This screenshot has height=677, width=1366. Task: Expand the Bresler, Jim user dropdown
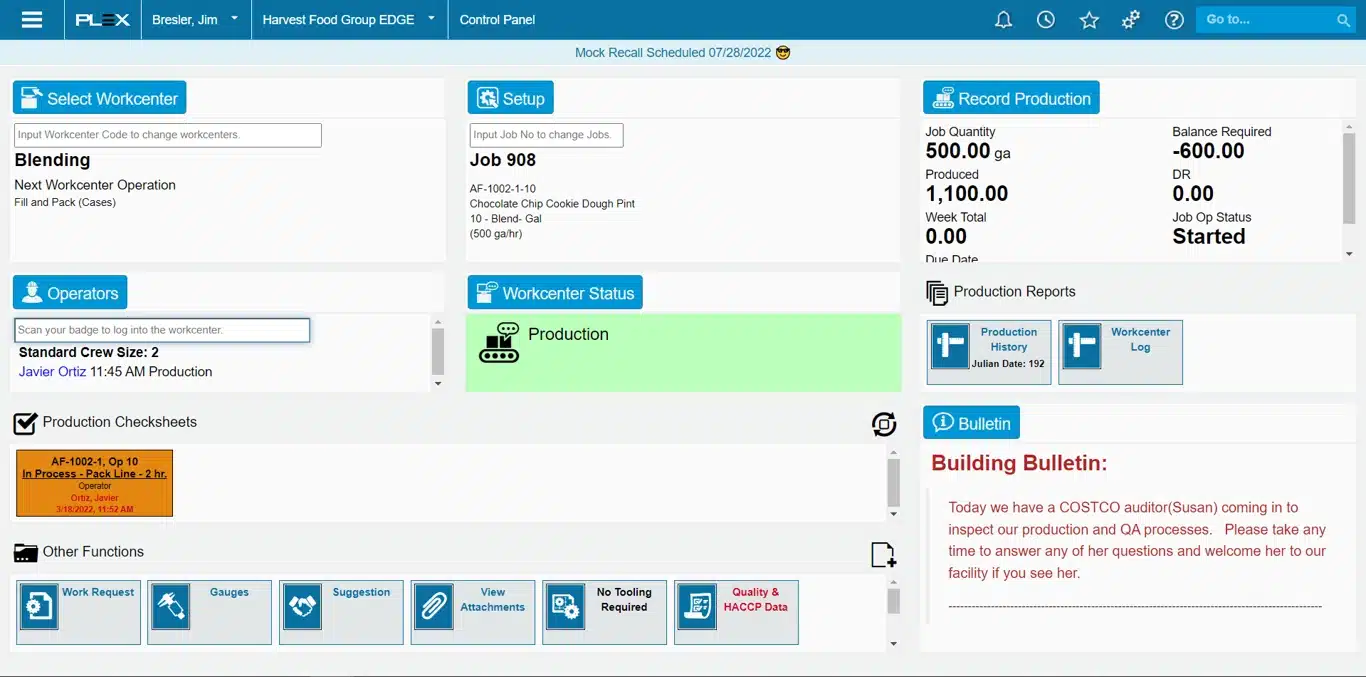coord(196,19)
